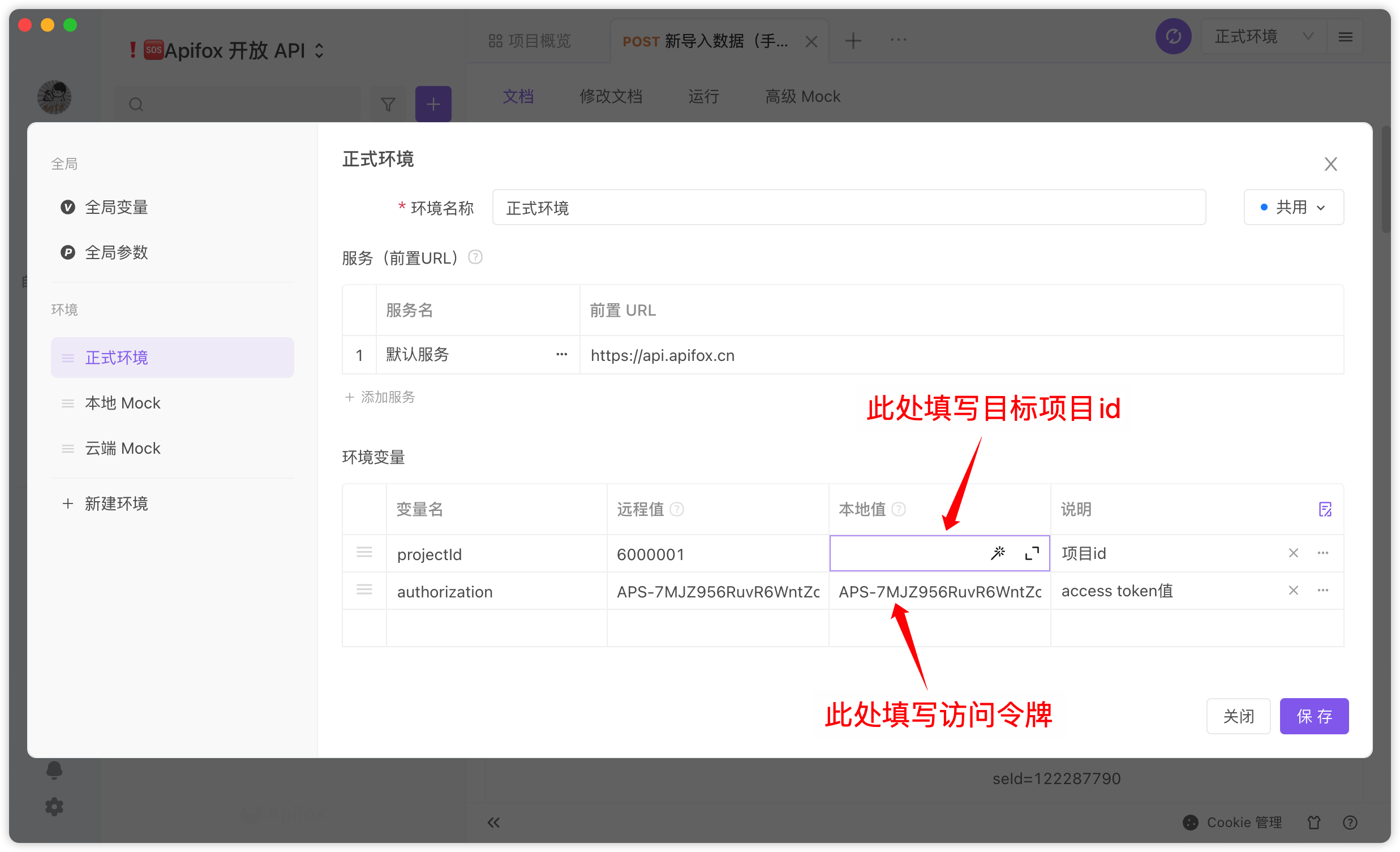Click the shirt theme icon in status bar
This screenshot has width=1400, height=852.
[1313, 822]
